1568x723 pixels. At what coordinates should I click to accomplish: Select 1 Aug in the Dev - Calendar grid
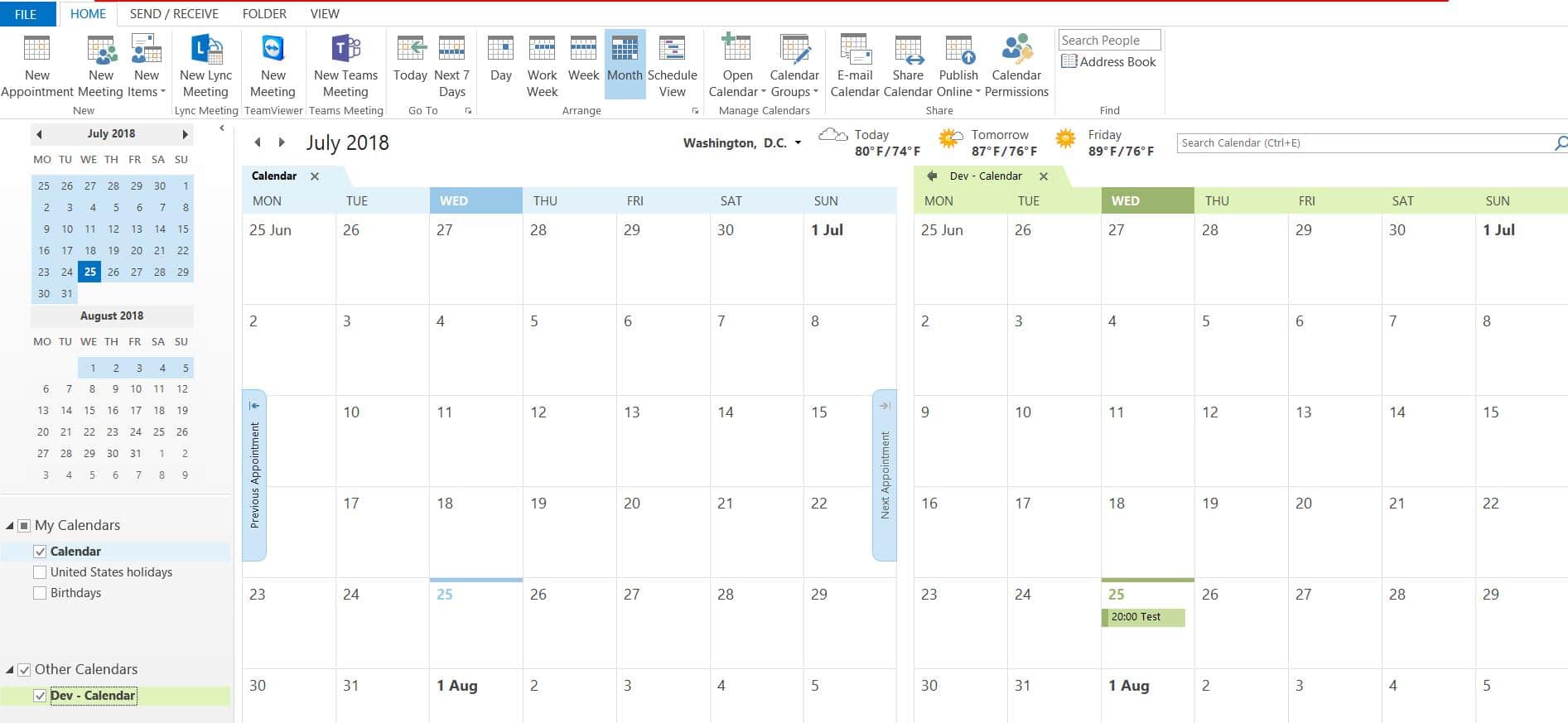tap(1147, 696)
